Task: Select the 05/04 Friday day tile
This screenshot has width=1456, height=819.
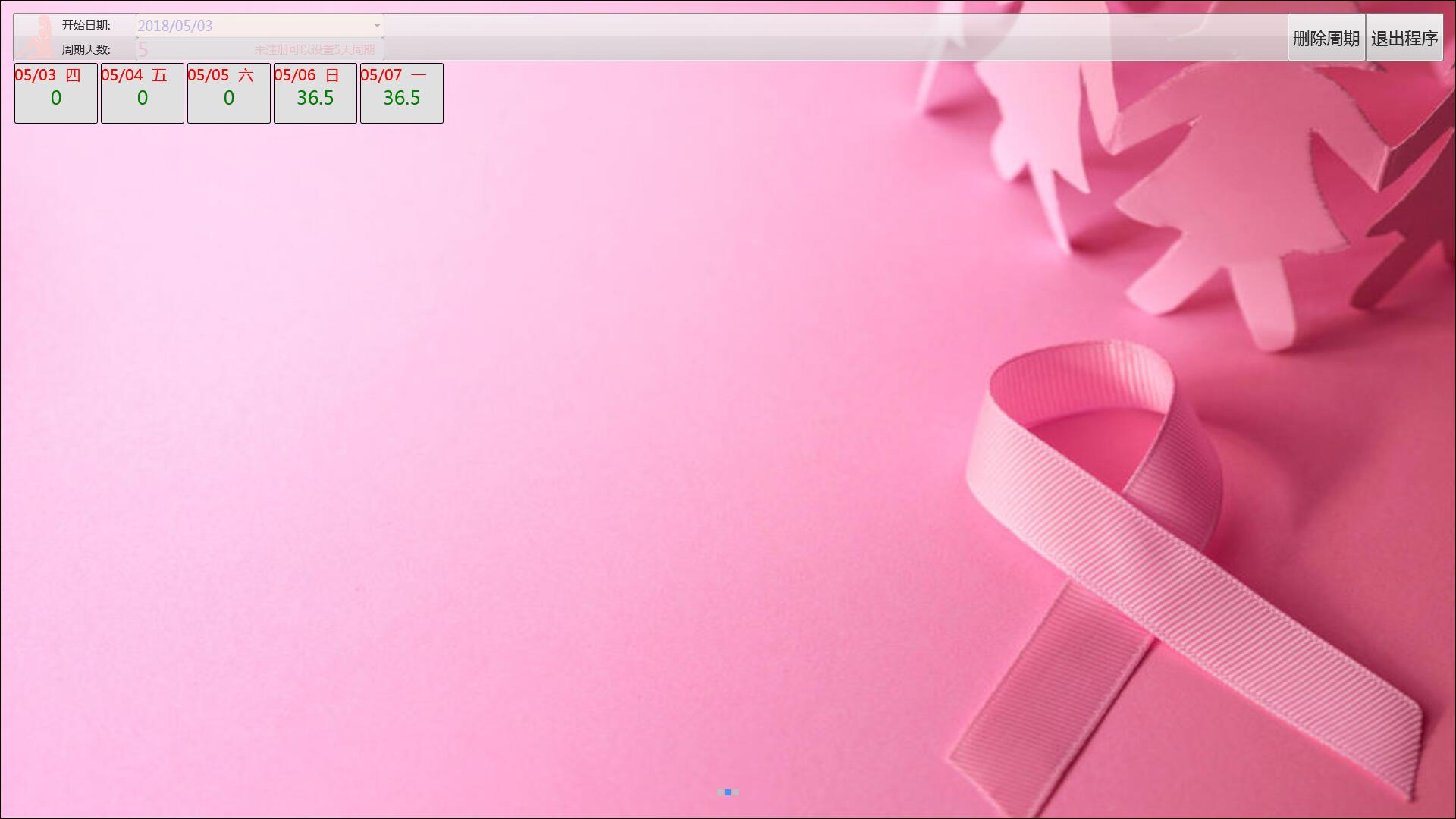Action: [143, 93]
